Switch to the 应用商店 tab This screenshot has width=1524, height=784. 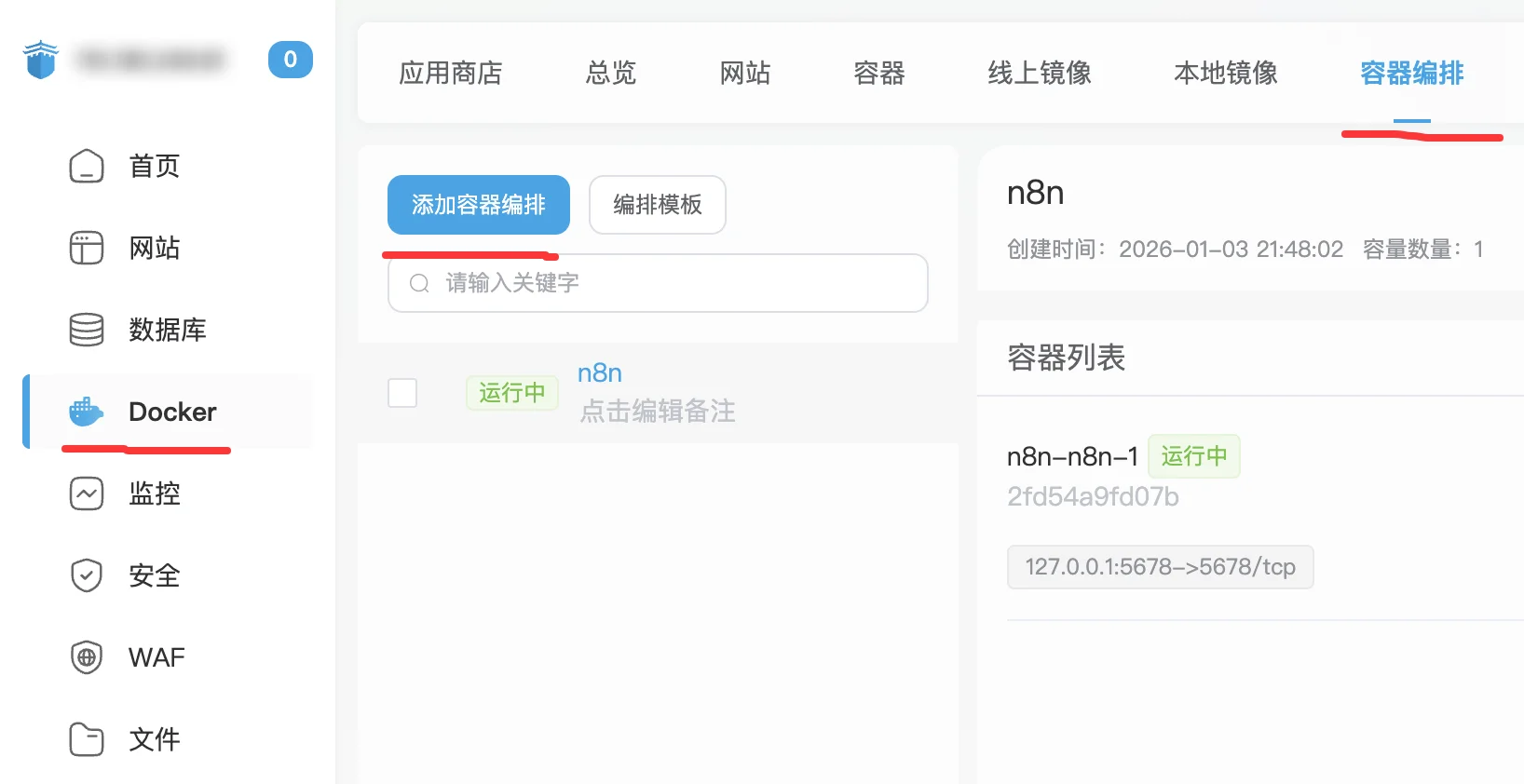coord(451,73)
